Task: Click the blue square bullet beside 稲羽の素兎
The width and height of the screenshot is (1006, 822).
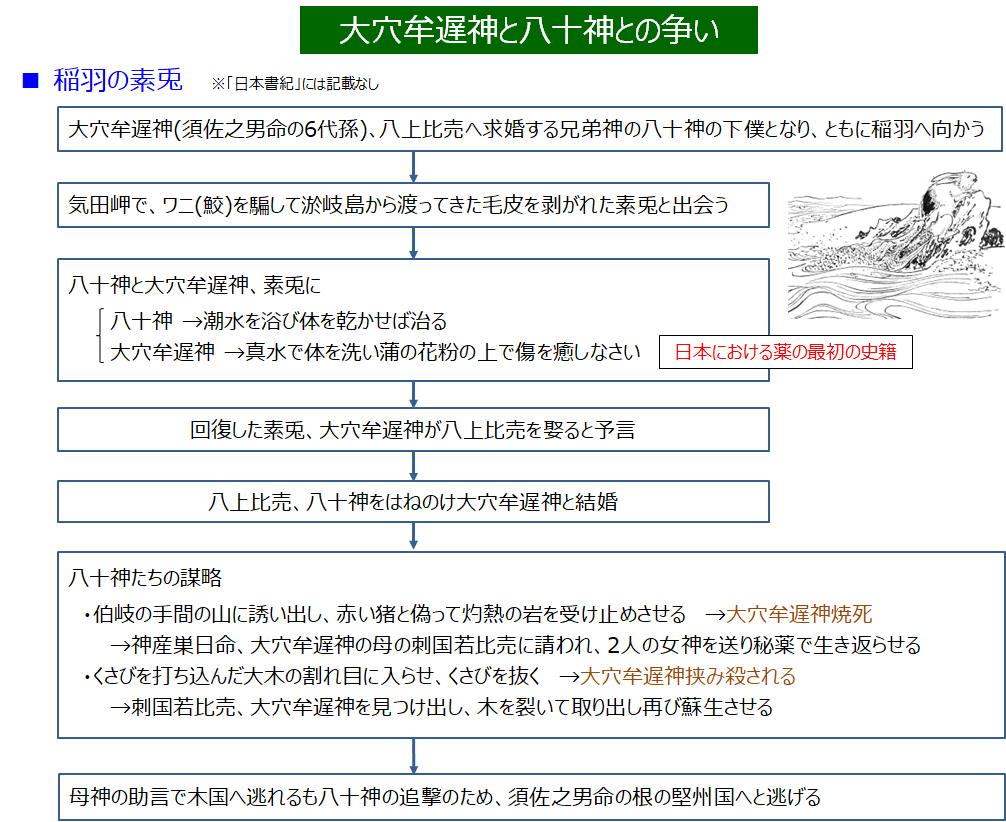Action: [29, 80]
